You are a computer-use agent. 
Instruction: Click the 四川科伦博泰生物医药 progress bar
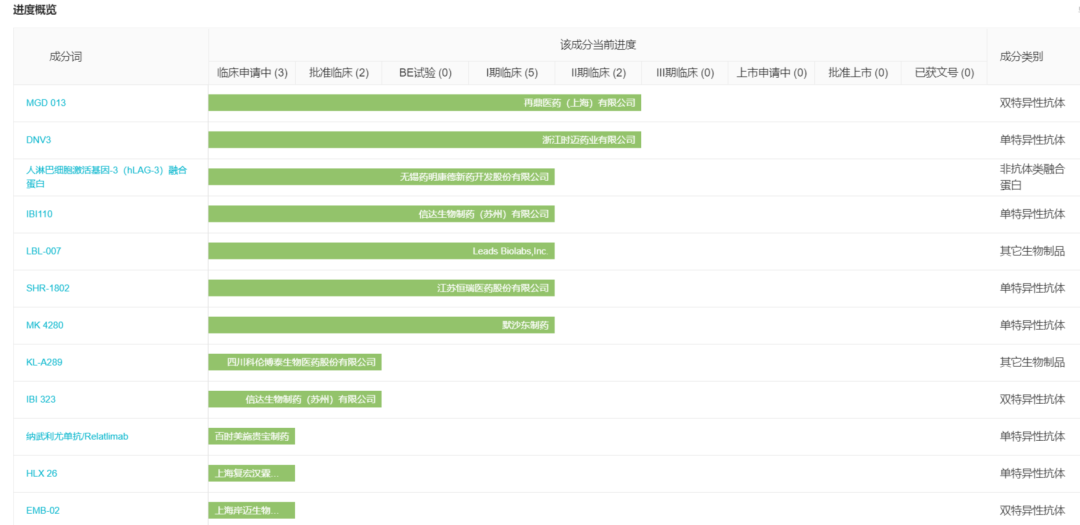click(x=295, y=362)
